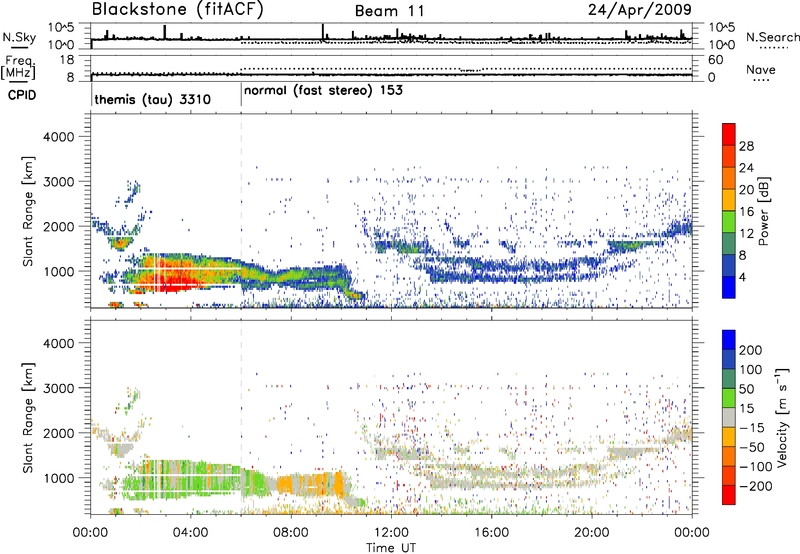Click the 'Slant Range [km]' label of velocity panel
Viewport: 800px width, 554px height.
(x=28, y=417)
